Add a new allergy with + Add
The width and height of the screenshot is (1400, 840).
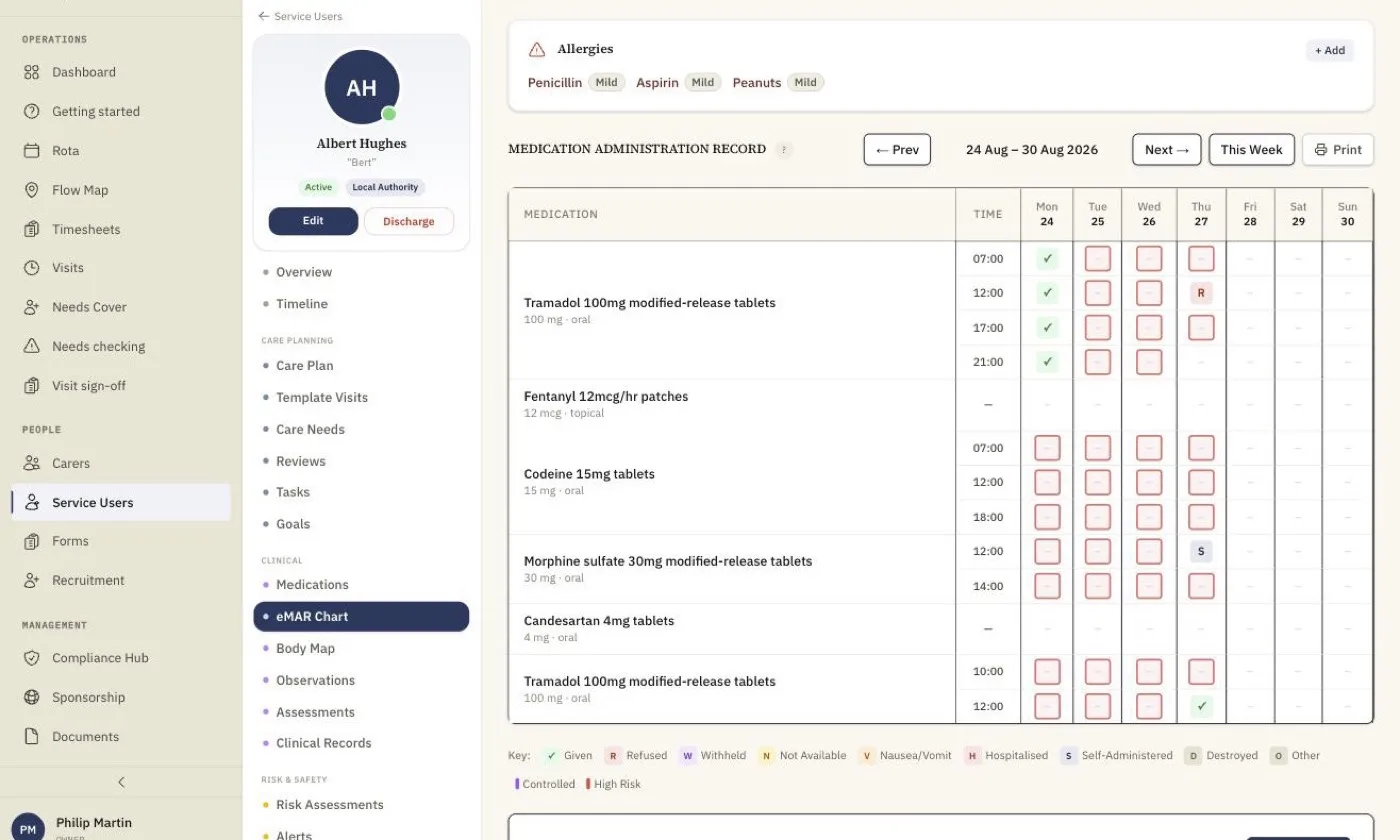[x=1330, y=50]
